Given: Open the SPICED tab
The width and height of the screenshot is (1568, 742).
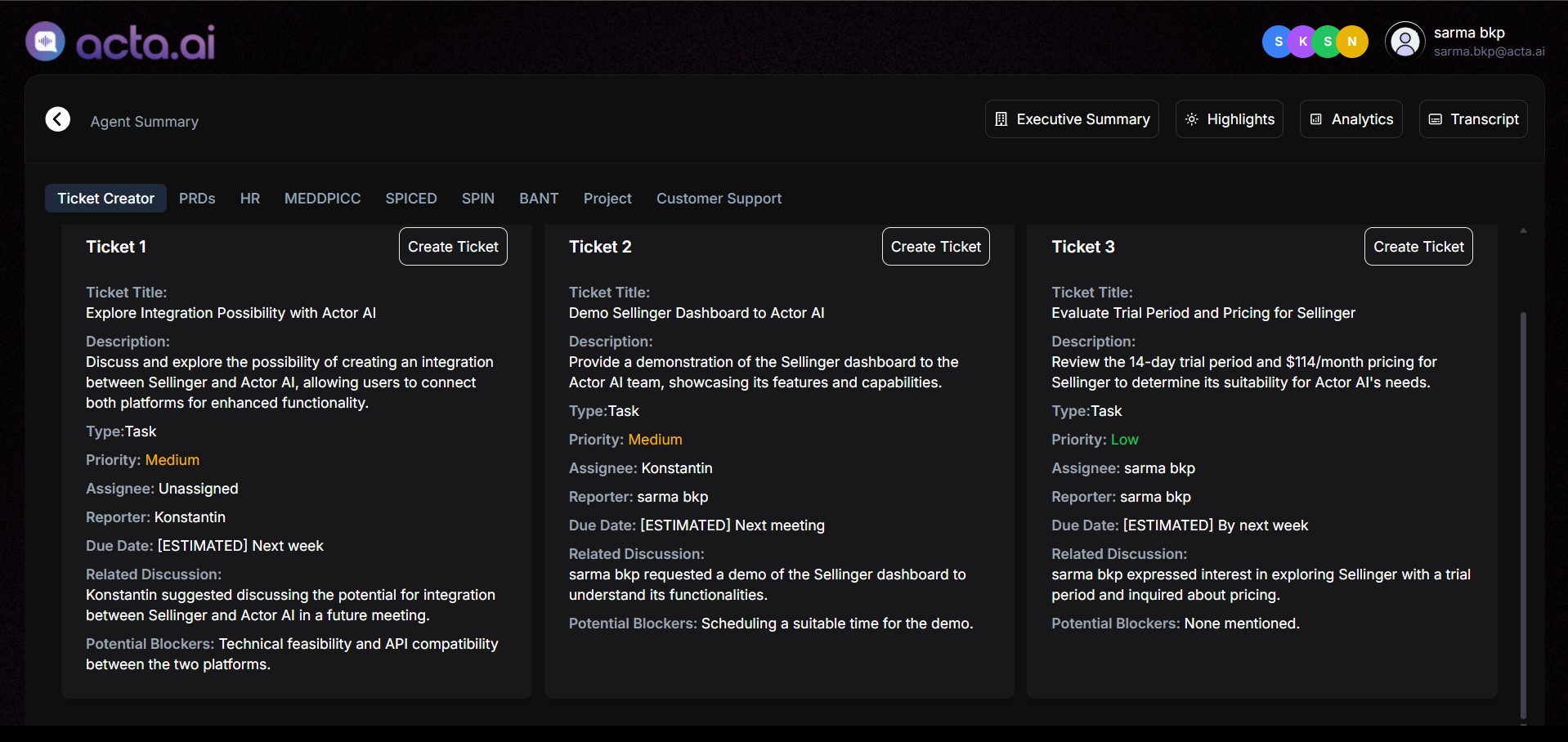Looking at the screenshot, I should pyautogui.click(x=411, y=199).
